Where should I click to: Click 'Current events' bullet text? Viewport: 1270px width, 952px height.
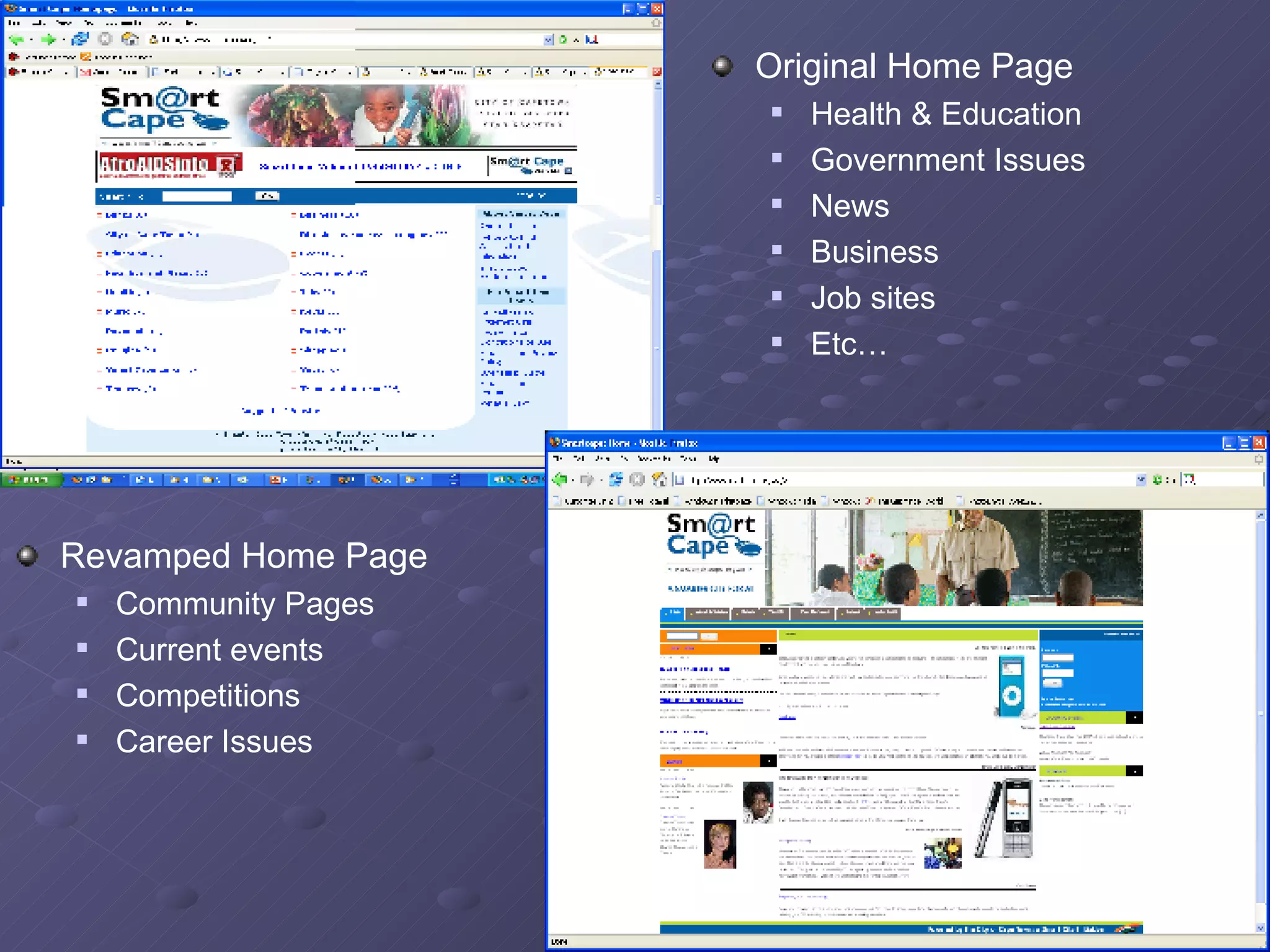[x=219, y=650]
